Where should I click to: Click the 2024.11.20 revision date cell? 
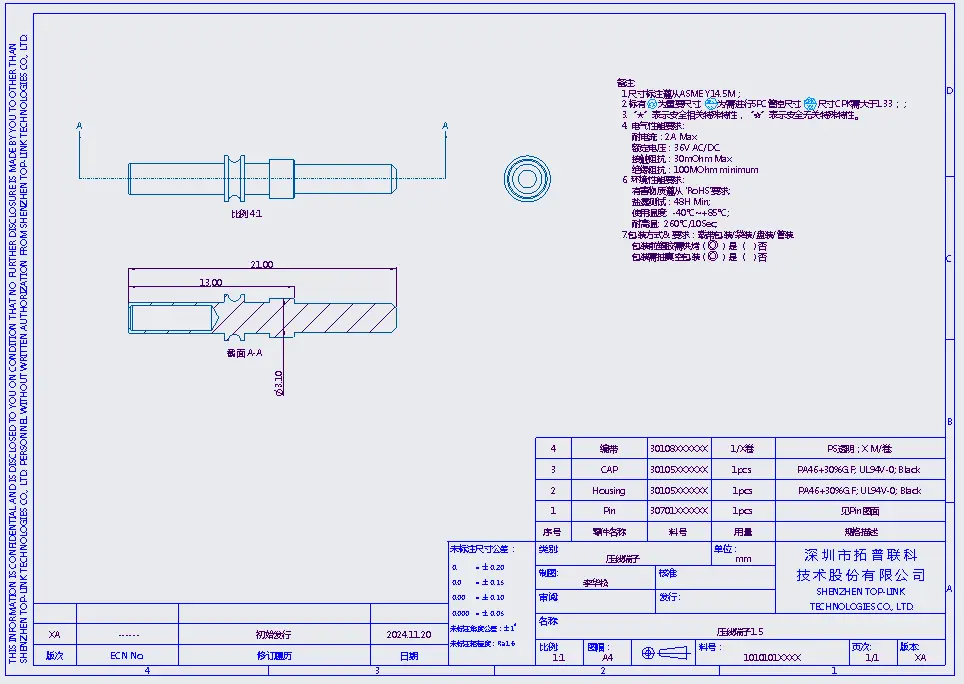(x=408, y=634)
